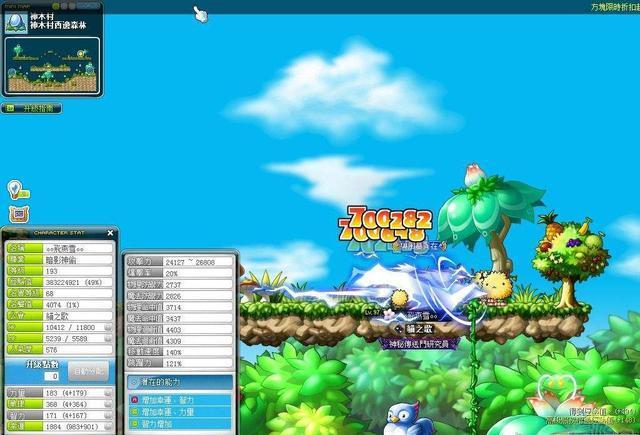Click the attack range value 24127 ~ 26808
The width and height of the screenshot is (640, 435).
pyautogui.click(x=198, y=262)
